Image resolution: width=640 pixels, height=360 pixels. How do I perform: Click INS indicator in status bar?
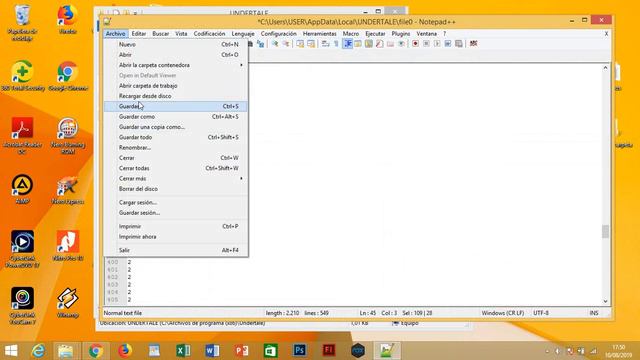click(x=594, y=313)
